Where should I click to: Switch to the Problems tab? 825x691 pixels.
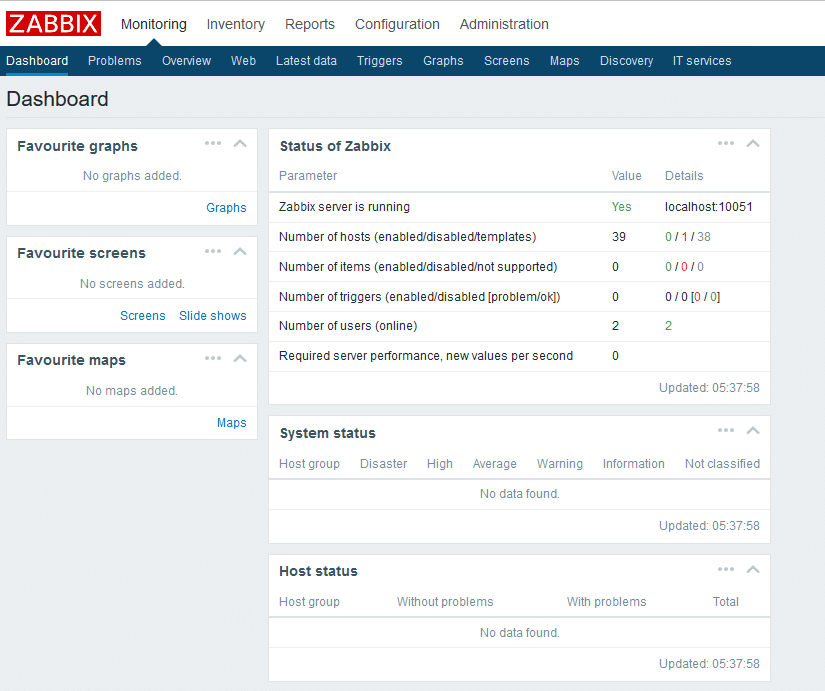[115, 61]
